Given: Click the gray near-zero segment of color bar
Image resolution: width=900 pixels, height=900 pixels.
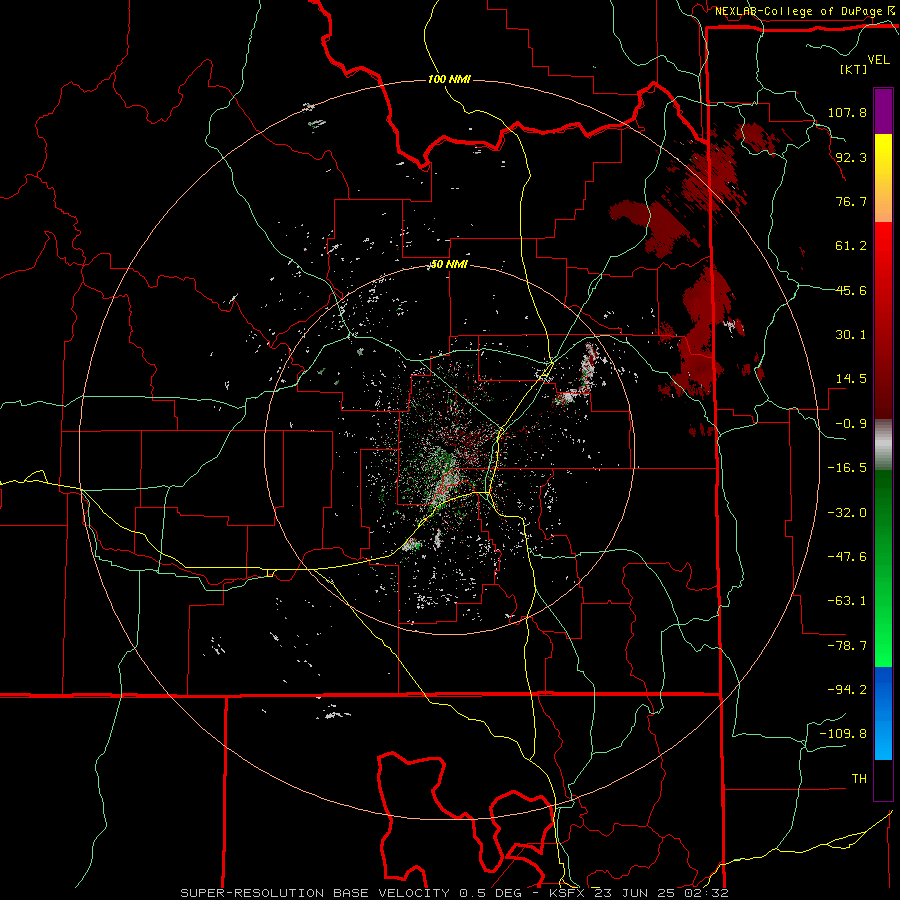Looking at the screenshot, I should [x=883, y=445].
